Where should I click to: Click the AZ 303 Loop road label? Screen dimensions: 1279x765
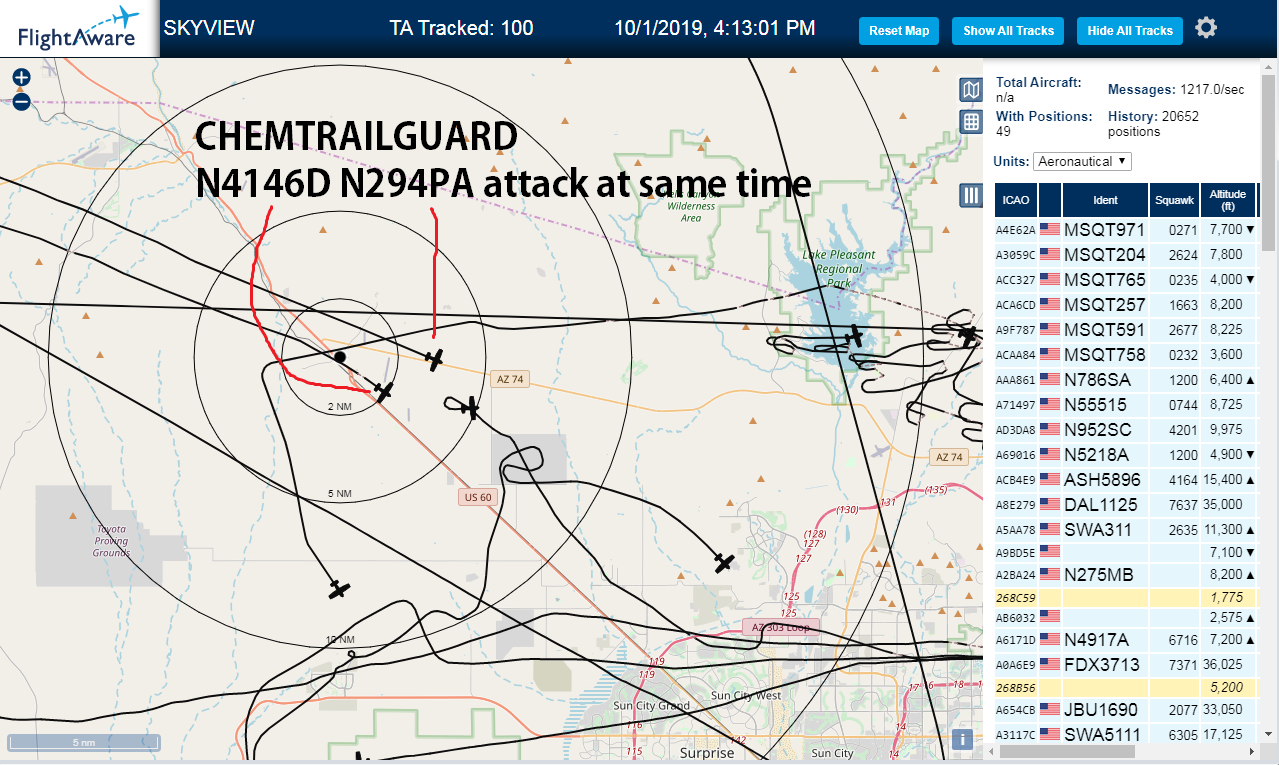[x=781, y=626]
